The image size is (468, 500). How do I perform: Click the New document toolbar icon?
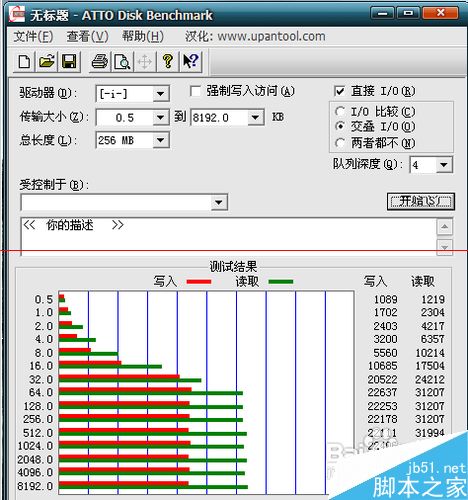[24, 62]
